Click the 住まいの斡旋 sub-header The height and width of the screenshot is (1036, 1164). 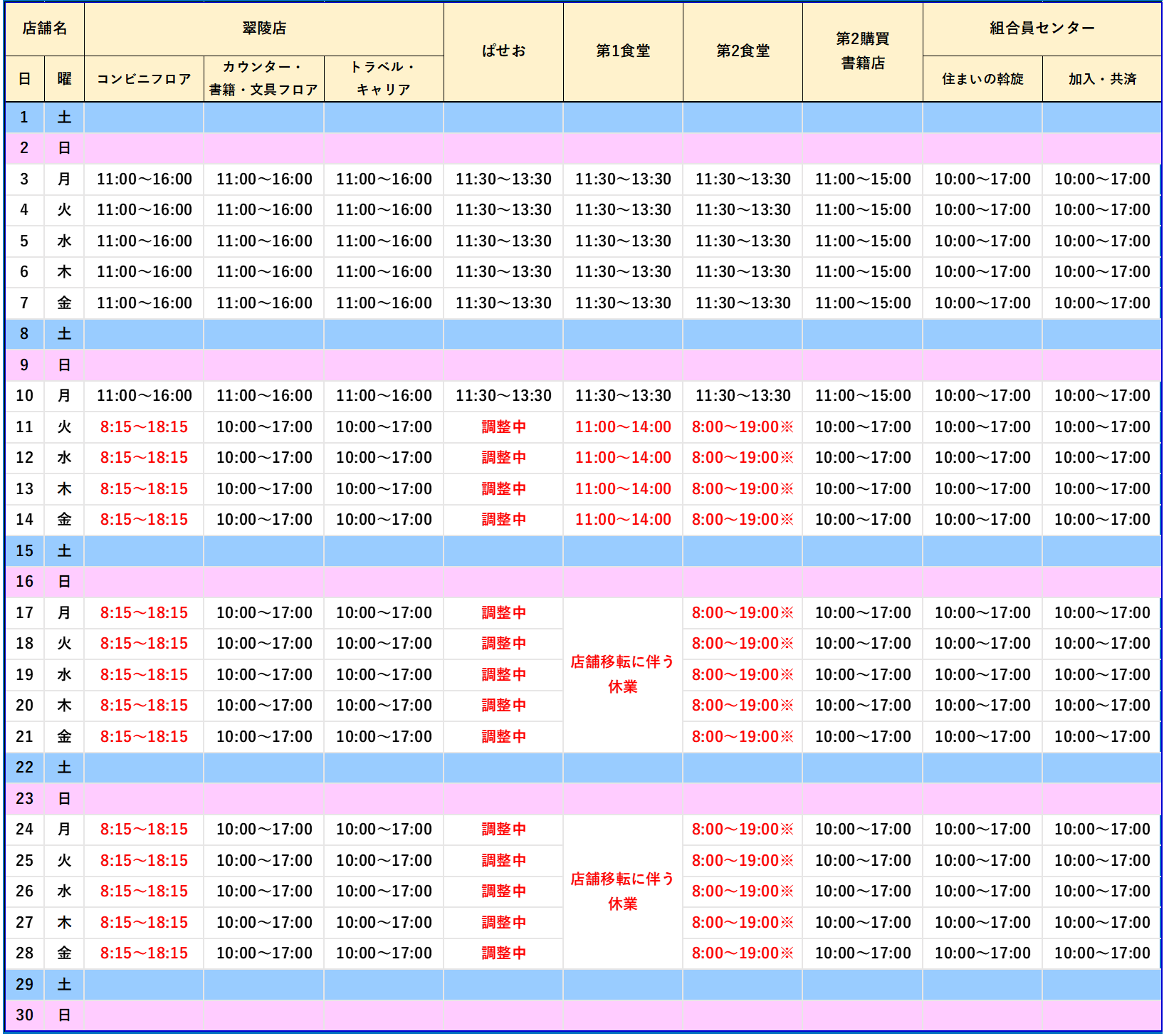pyautogui.click(x=982, y=79)
